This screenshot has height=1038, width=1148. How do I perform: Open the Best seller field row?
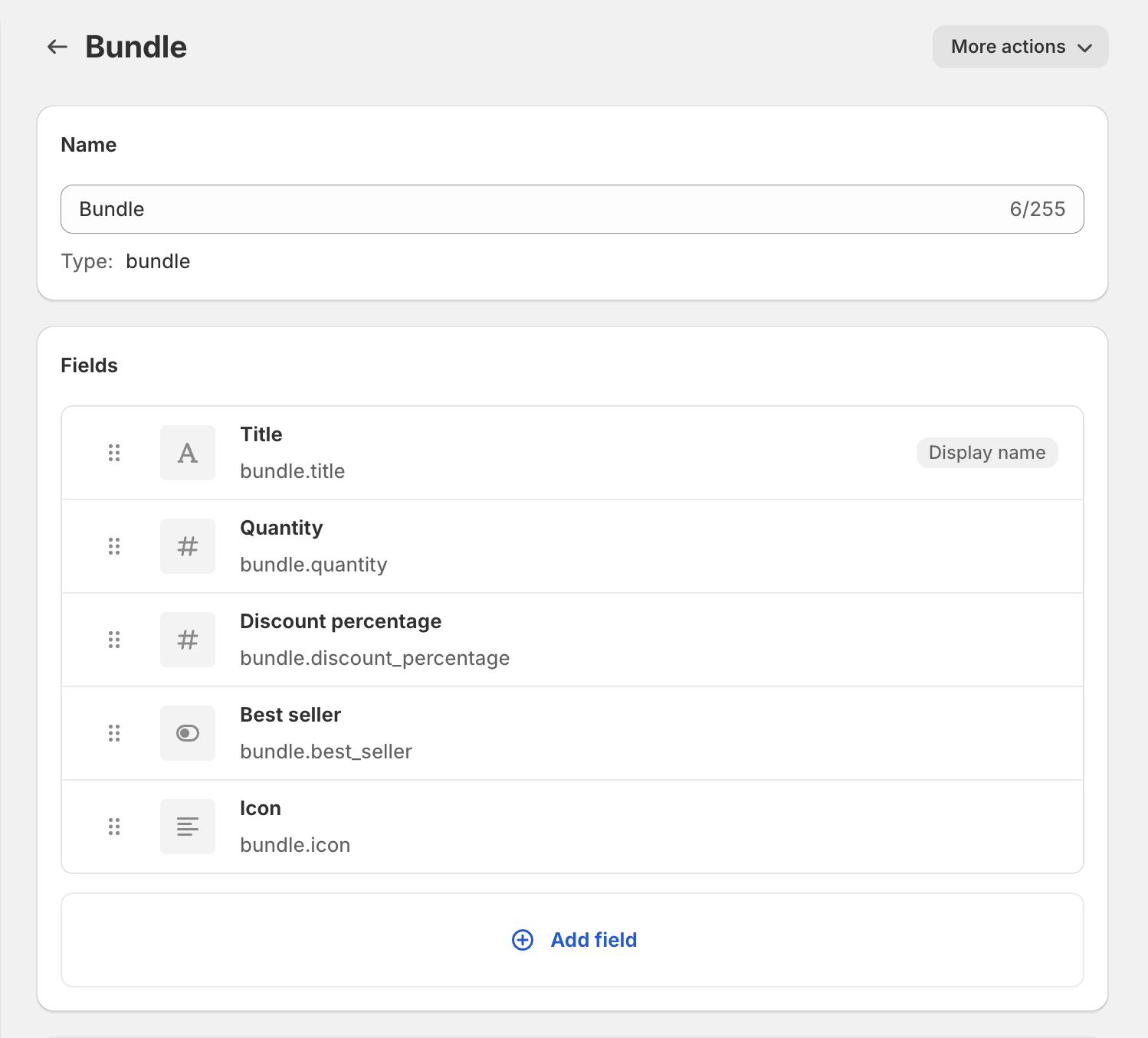click(536, 733)
